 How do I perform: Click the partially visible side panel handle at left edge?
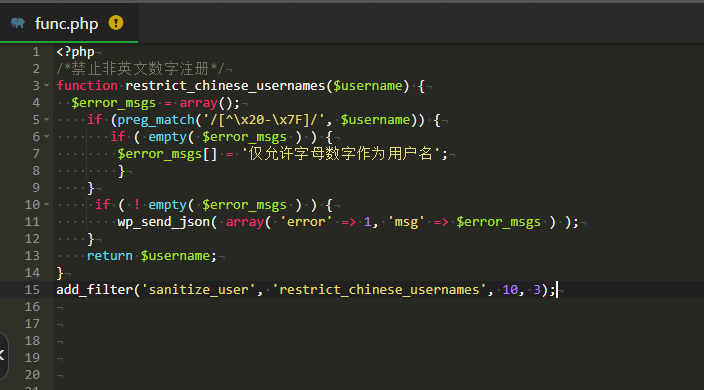pyautogui.click(x=4, y=355)
